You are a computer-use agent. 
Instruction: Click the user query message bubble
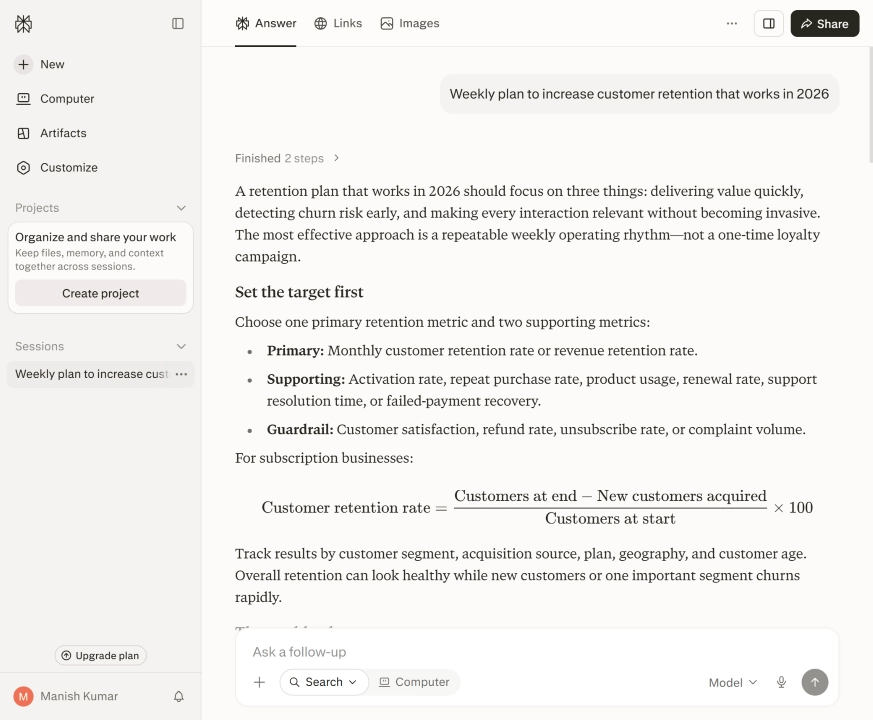click(x=639, y=94)
